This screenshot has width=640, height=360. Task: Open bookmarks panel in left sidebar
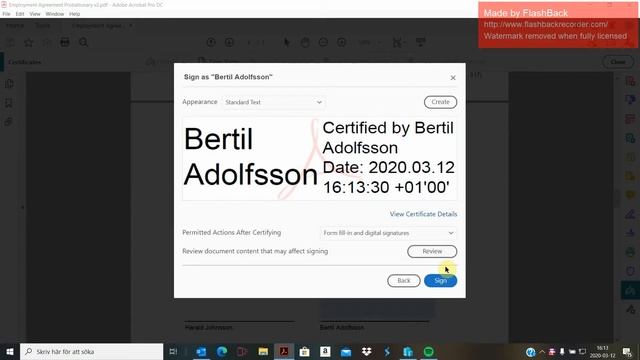(9, 103)
